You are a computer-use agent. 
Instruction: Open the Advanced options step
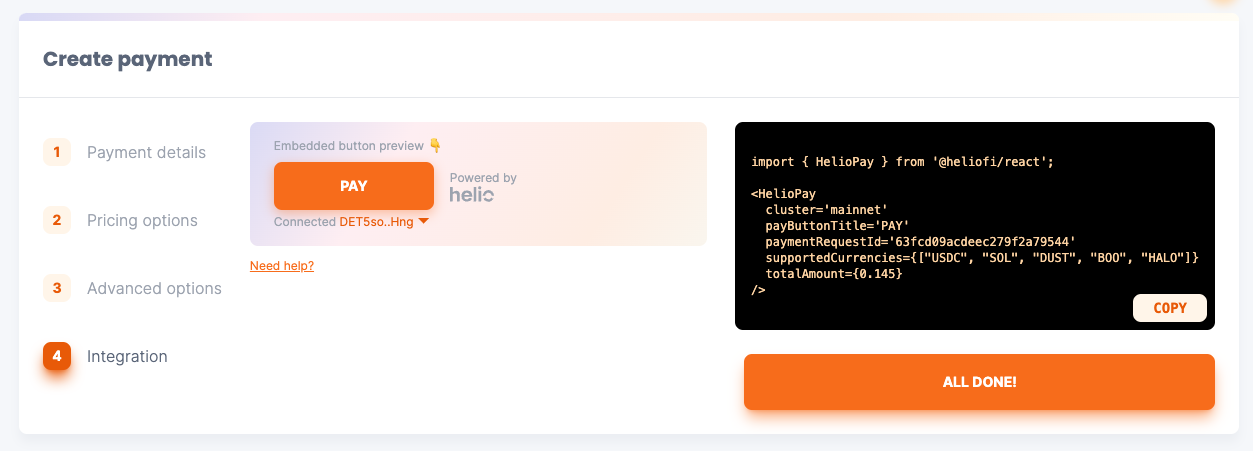point(154,288)
